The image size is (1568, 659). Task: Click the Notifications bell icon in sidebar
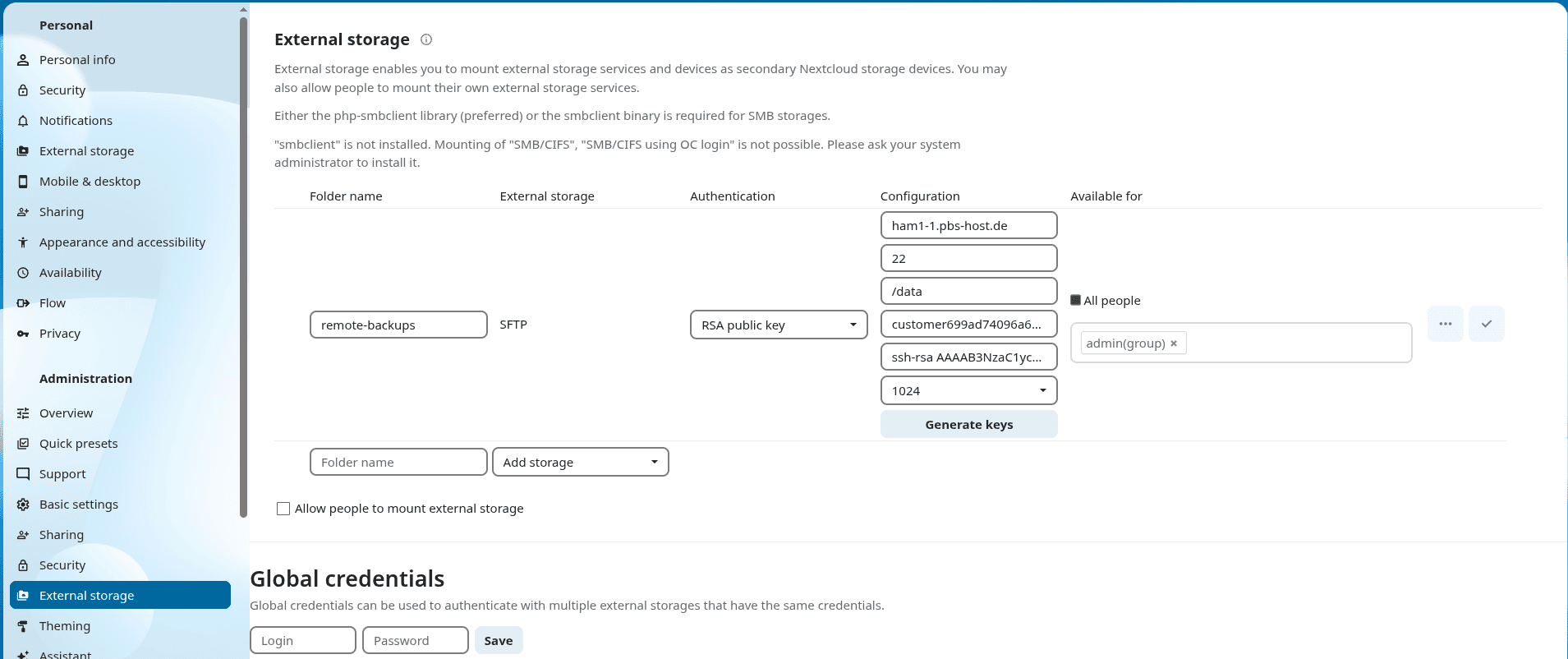[x=23, y=121]
